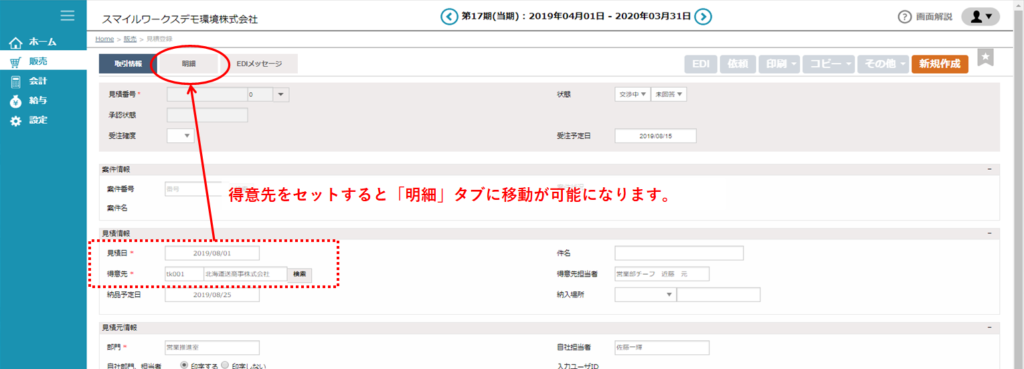
Task: Click the company name スマイルワークスデモ環境株式会社
Action: 180,19
